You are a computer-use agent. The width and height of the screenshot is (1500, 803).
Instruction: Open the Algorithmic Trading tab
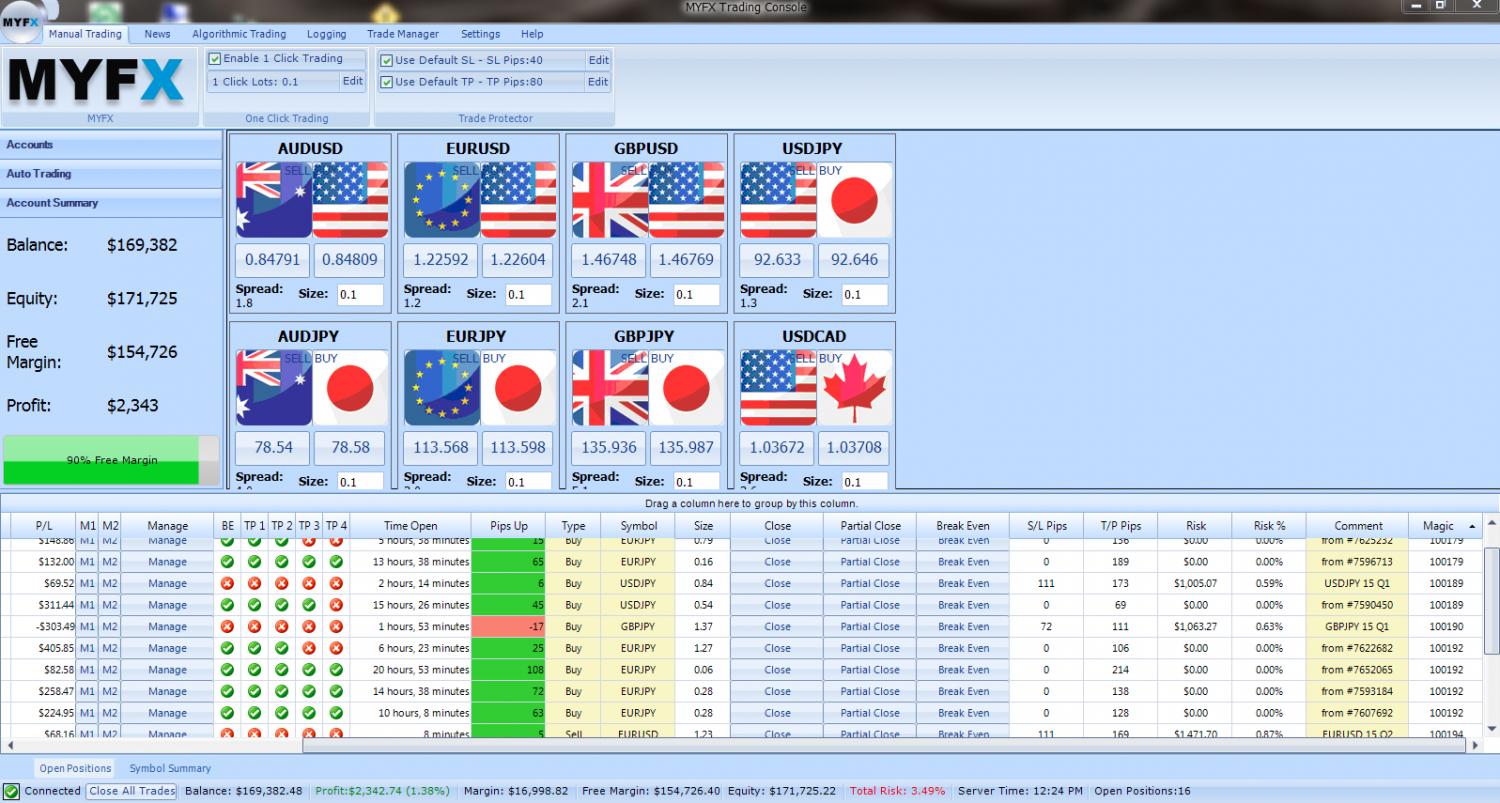(239, 34)
